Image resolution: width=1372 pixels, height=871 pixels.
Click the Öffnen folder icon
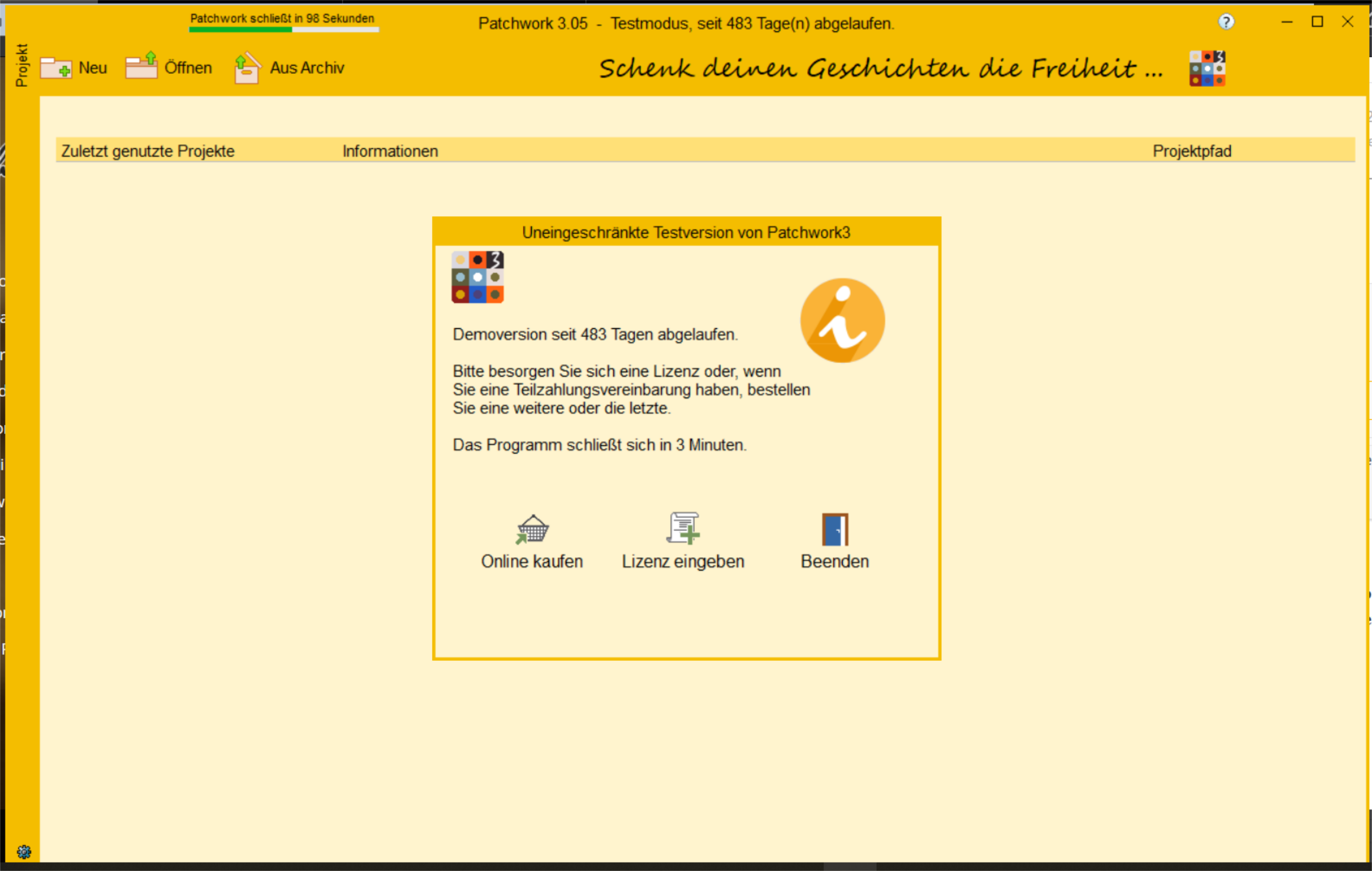(141, 66)
